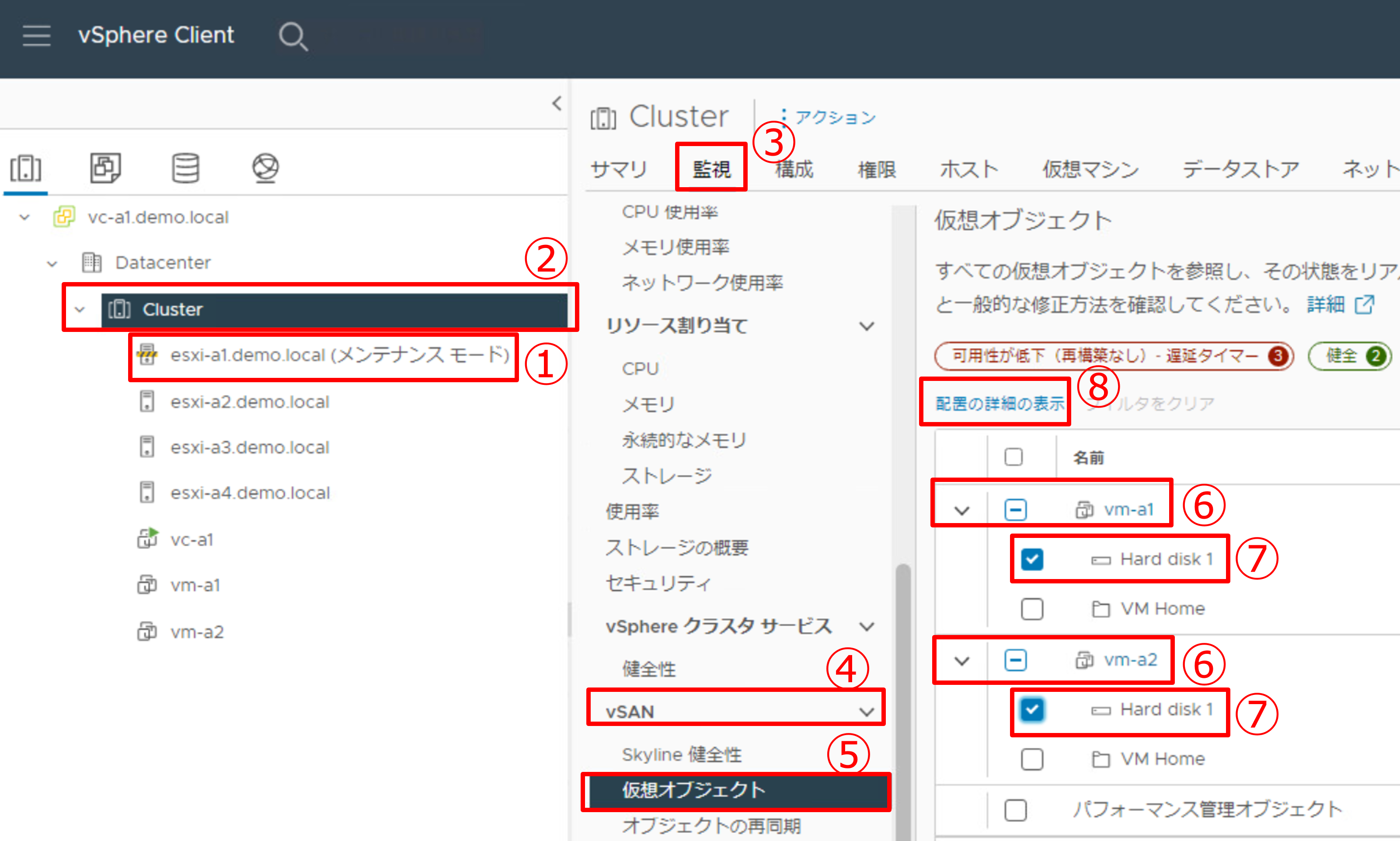Open the hamburger navigation menu
Viewport: 1400px width, 841px height.
pyautogui.click(x=37, y=36)
